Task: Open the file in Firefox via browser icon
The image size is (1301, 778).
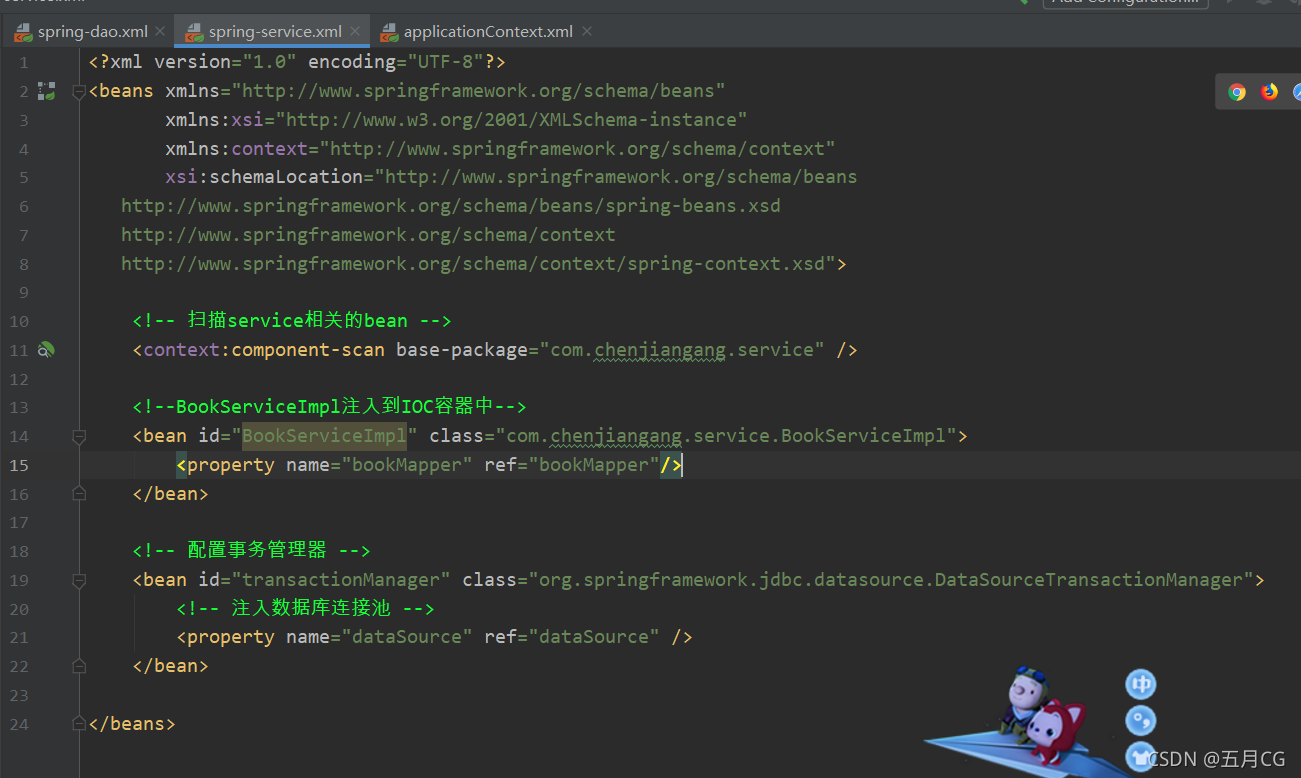Action: tap(1269, 92)
